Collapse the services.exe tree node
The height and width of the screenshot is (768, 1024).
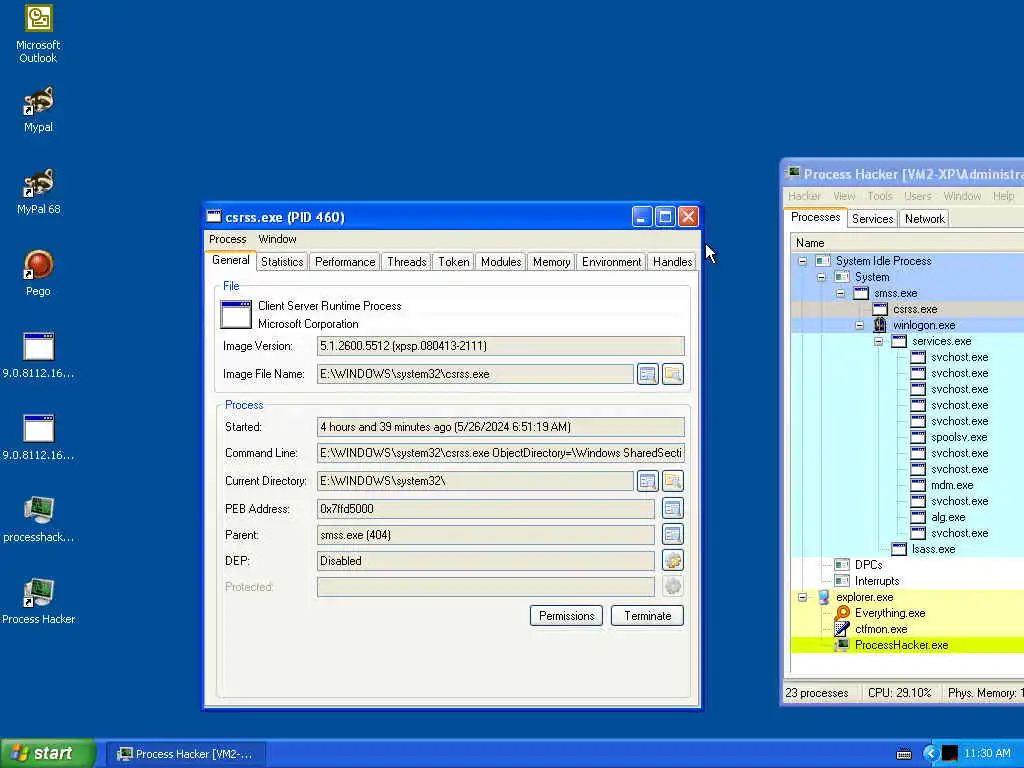(878, 341)
